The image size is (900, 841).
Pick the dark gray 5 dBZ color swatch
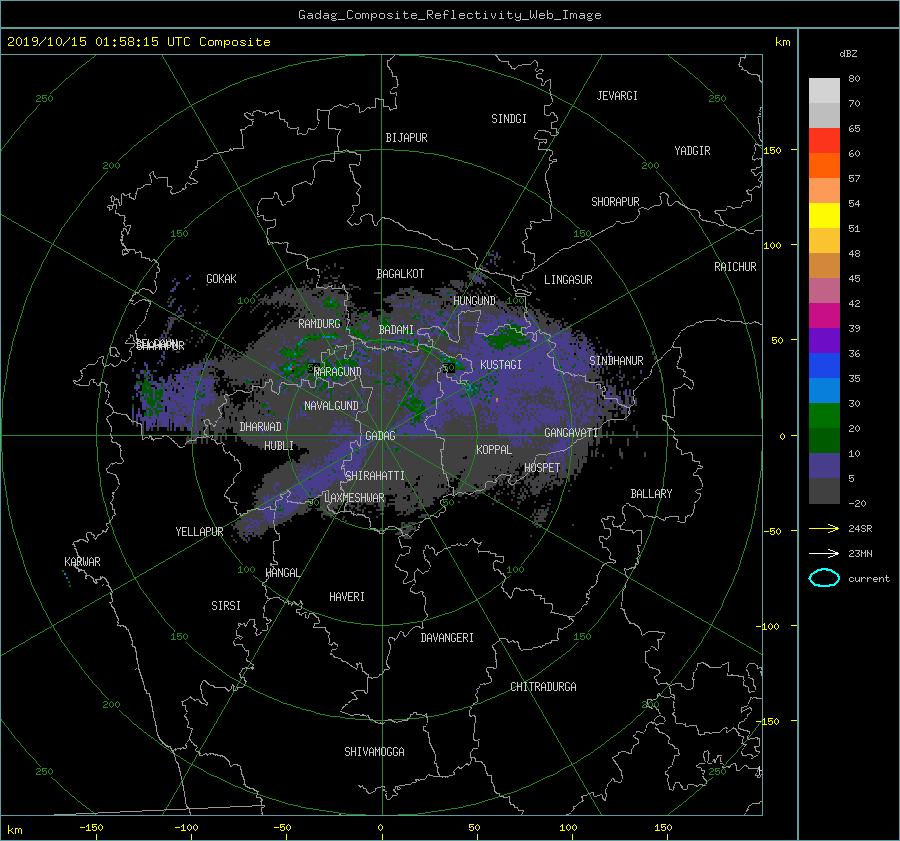point(824,490)
